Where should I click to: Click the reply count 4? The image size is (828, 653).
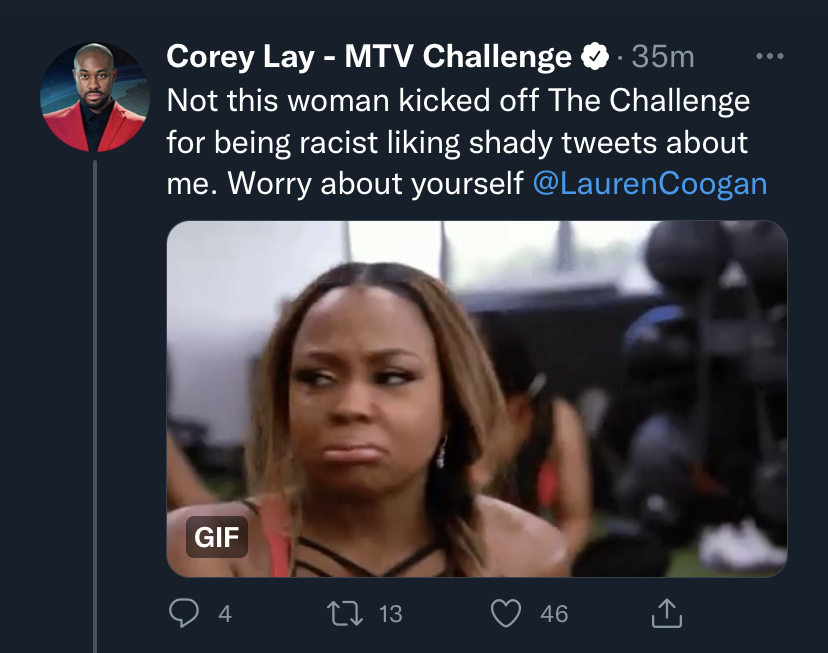tap(225, 614)
